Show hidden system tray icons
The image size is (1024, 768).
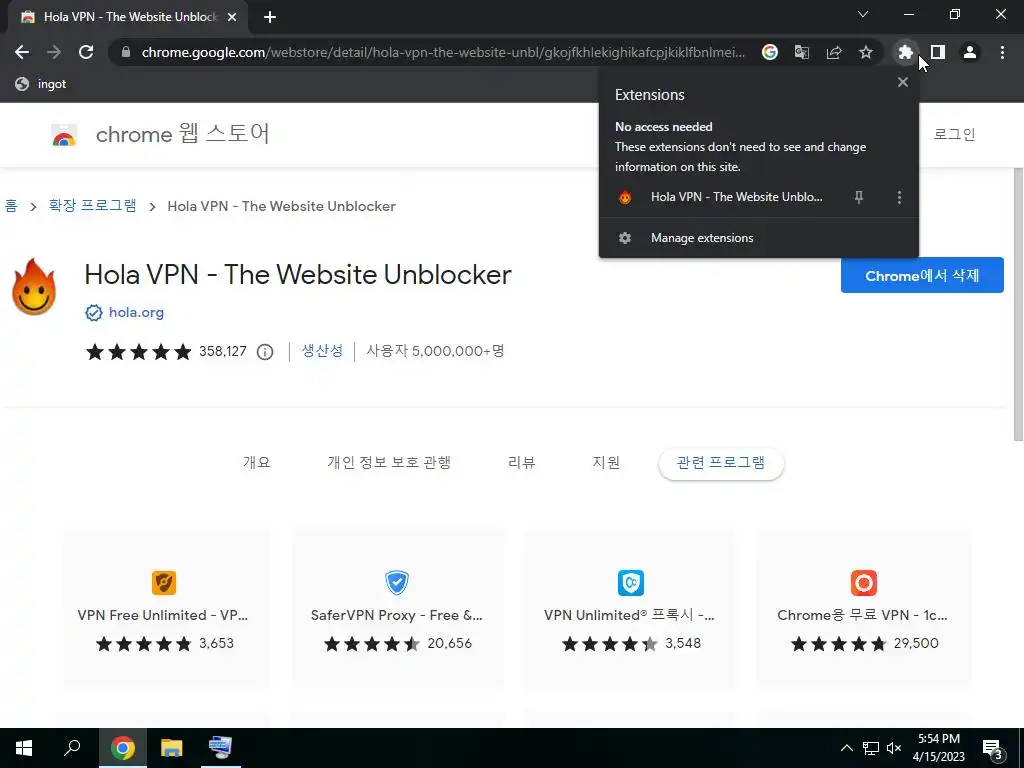pos(846,748)
